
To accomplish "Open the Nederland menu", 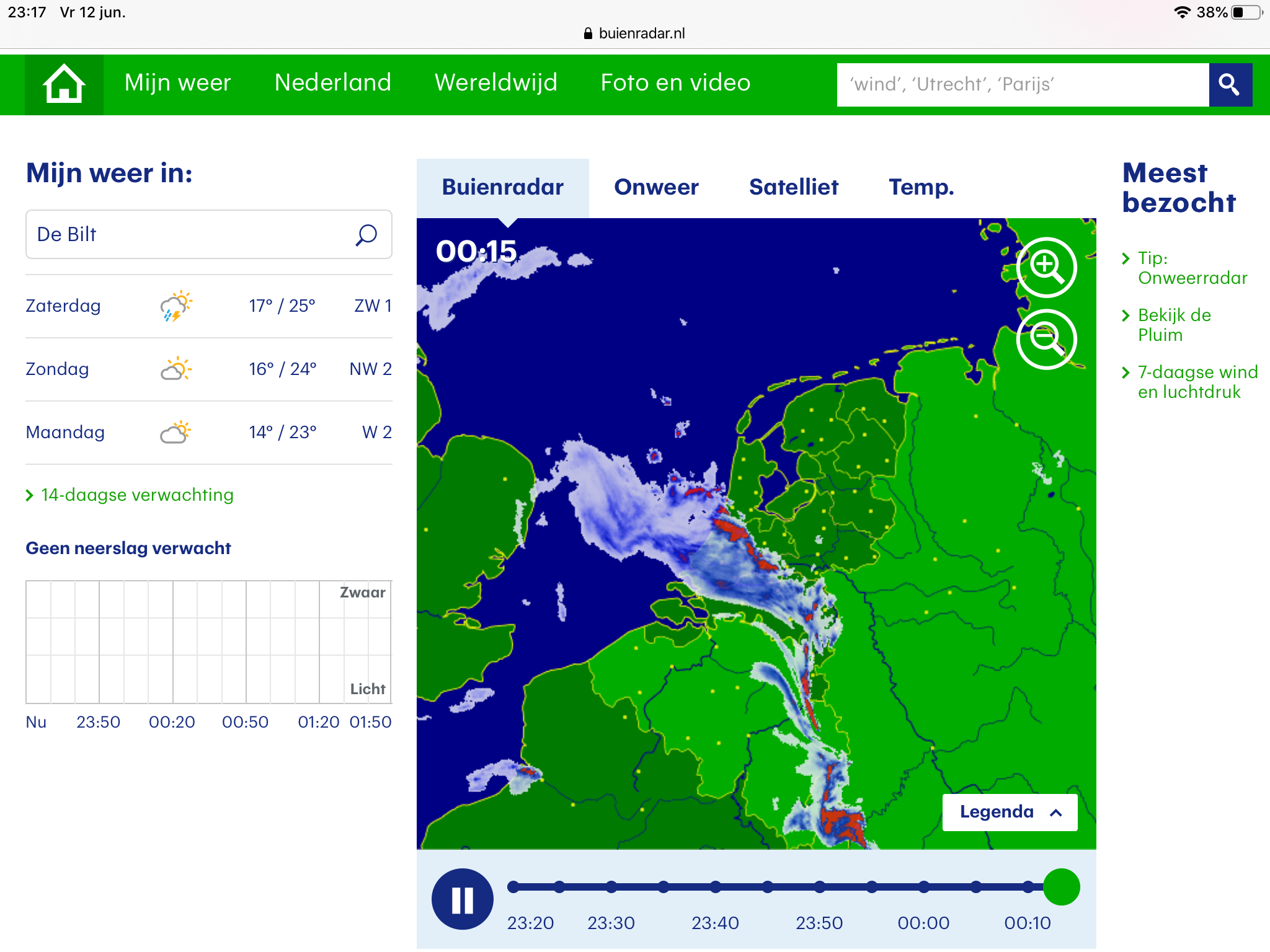I will click(333, 82).
